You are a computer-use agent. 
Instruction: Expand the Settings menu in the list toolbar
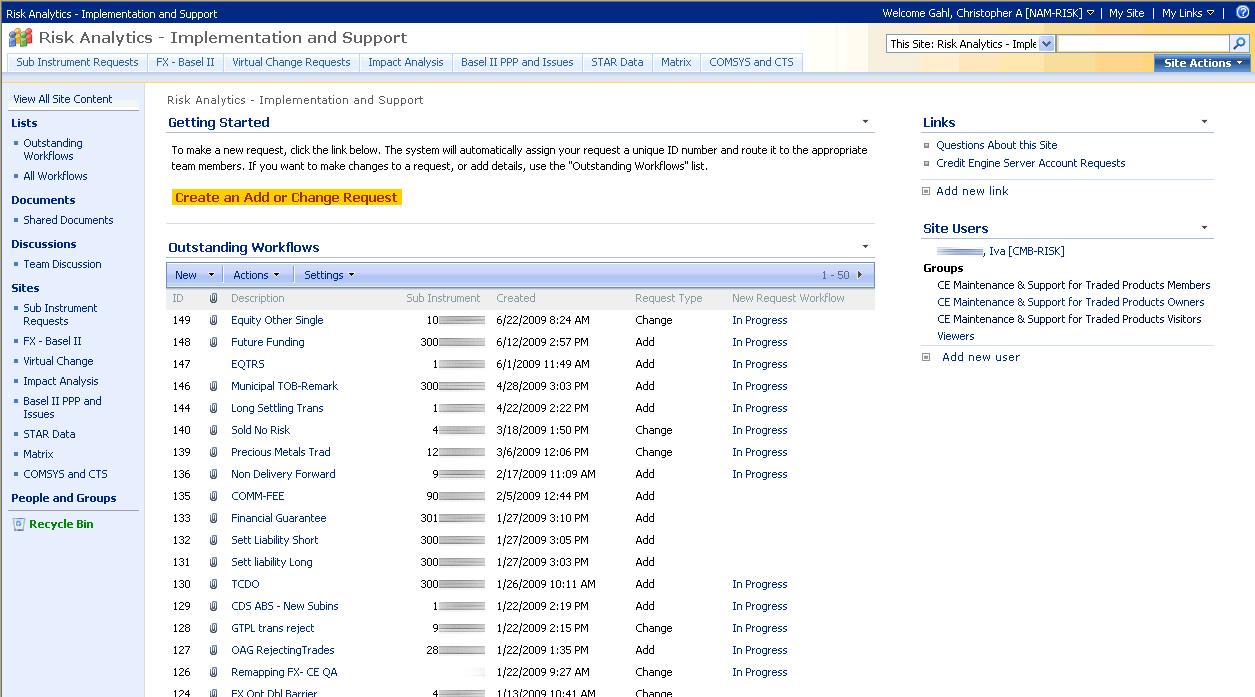pyautogui.click(x=329, y=275)
